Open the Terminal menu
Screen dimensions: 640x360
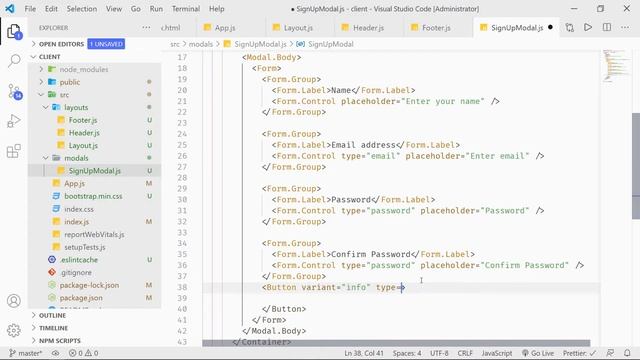coord(186,9)
